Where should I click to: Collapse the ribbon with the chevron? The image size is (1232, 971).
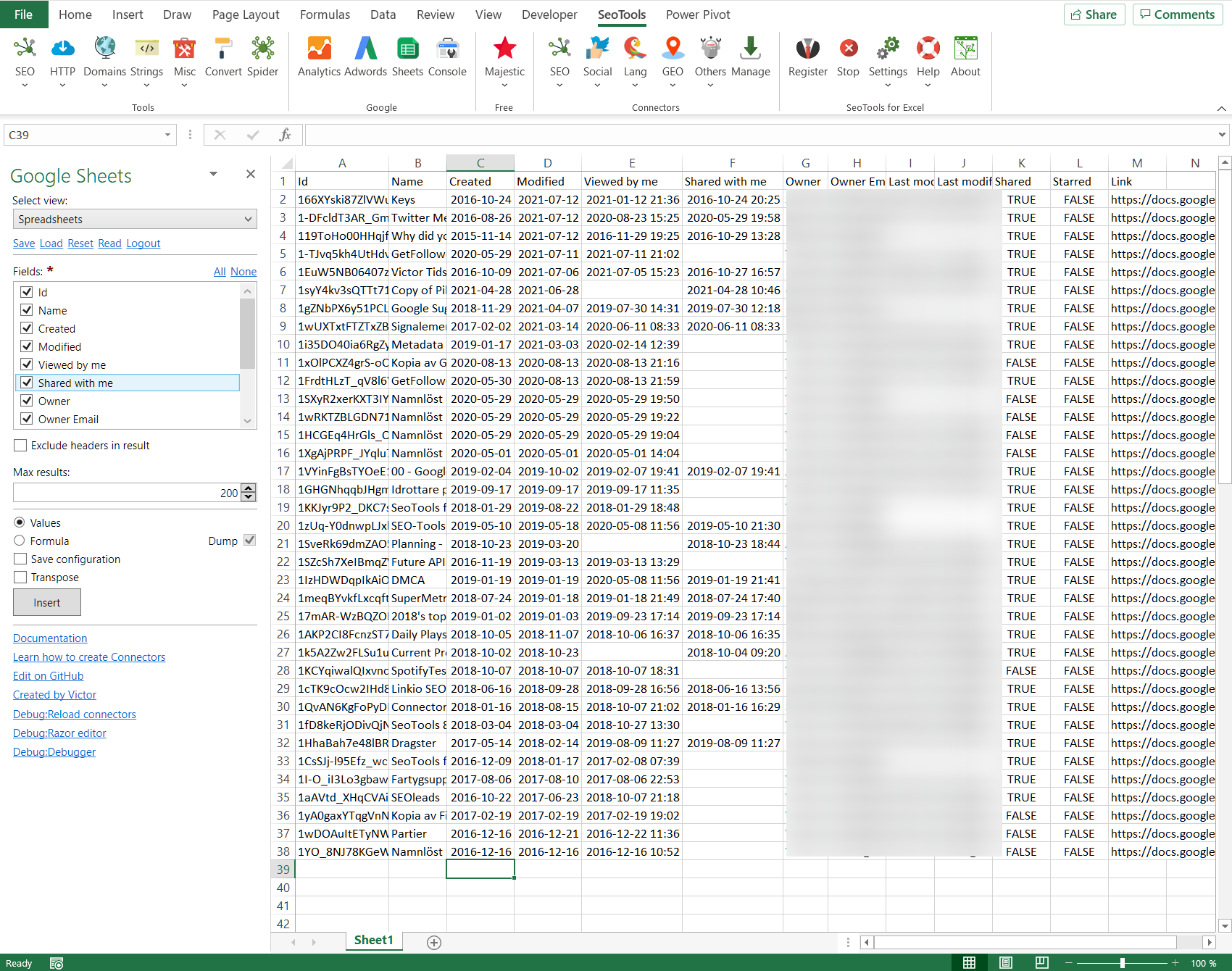pyautogui.click(x=1222, y=109)
